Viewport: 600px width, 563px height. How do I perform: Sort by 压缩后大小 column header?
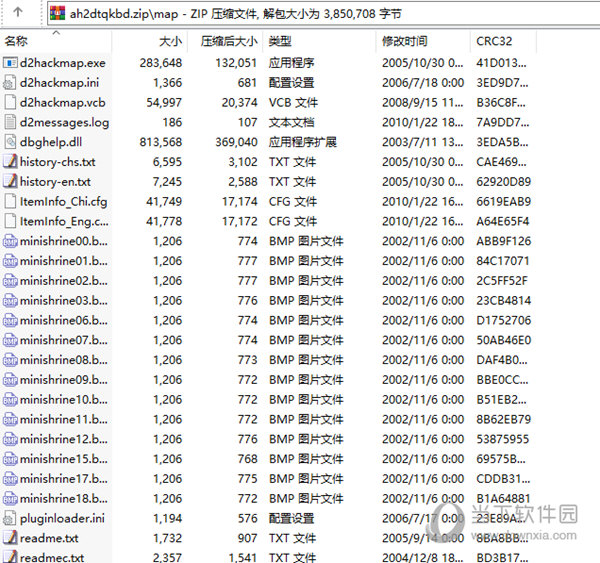229,41
